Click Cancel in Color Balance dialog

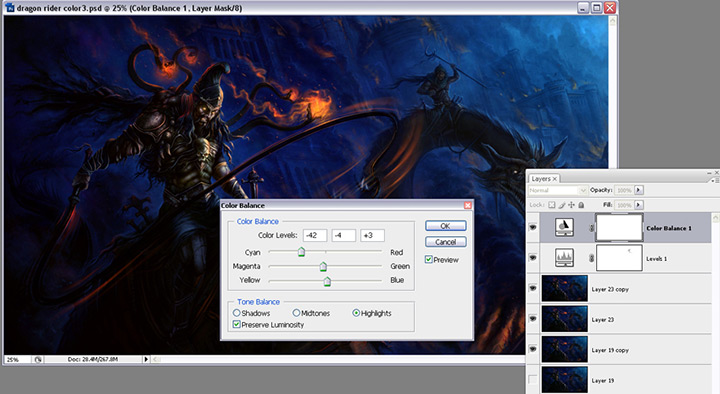tap(445, 242)
